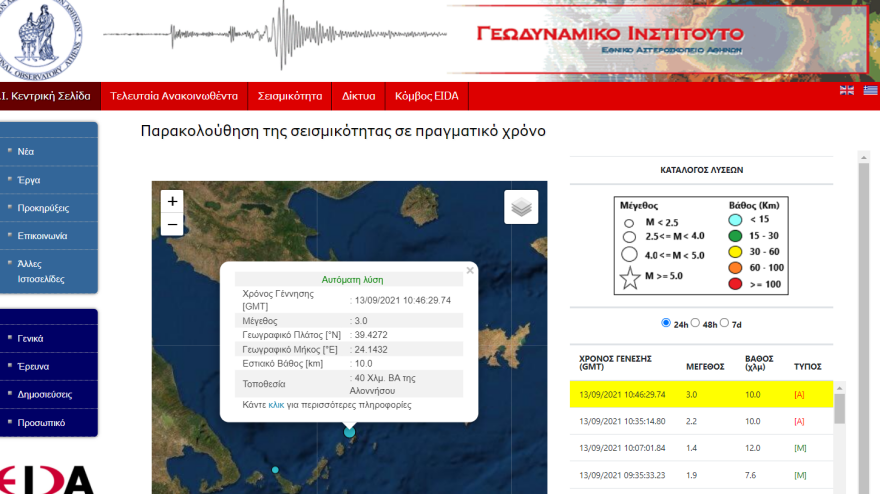Click the ΤΥΠΟΣ column header
Viewport: 880px width, 494px height.
808,367
